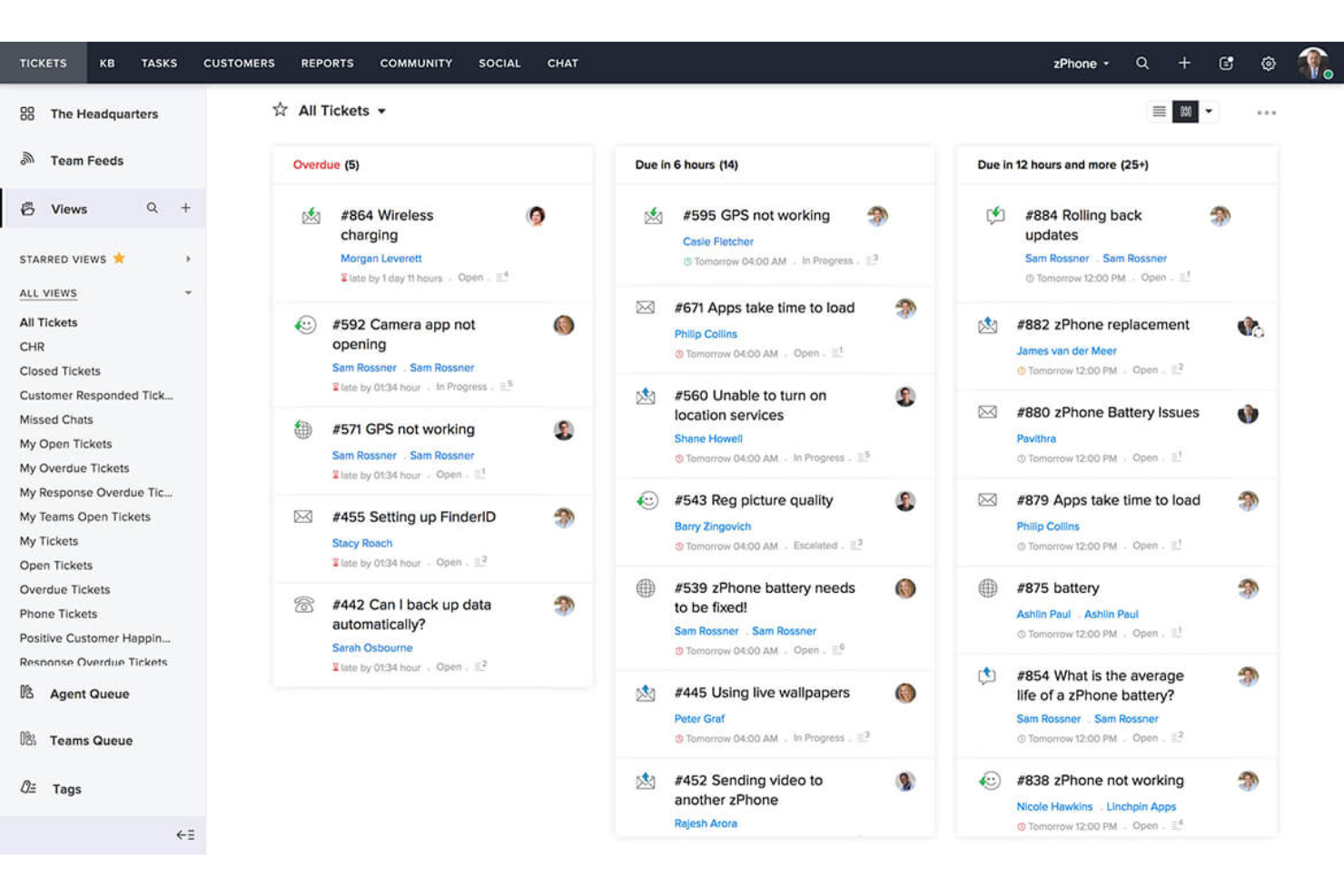Image resolution: width=1344 pixels, height=896 pixels.
Task: Switch to the COMMUNITY tab
Action: tap(416, 63)
